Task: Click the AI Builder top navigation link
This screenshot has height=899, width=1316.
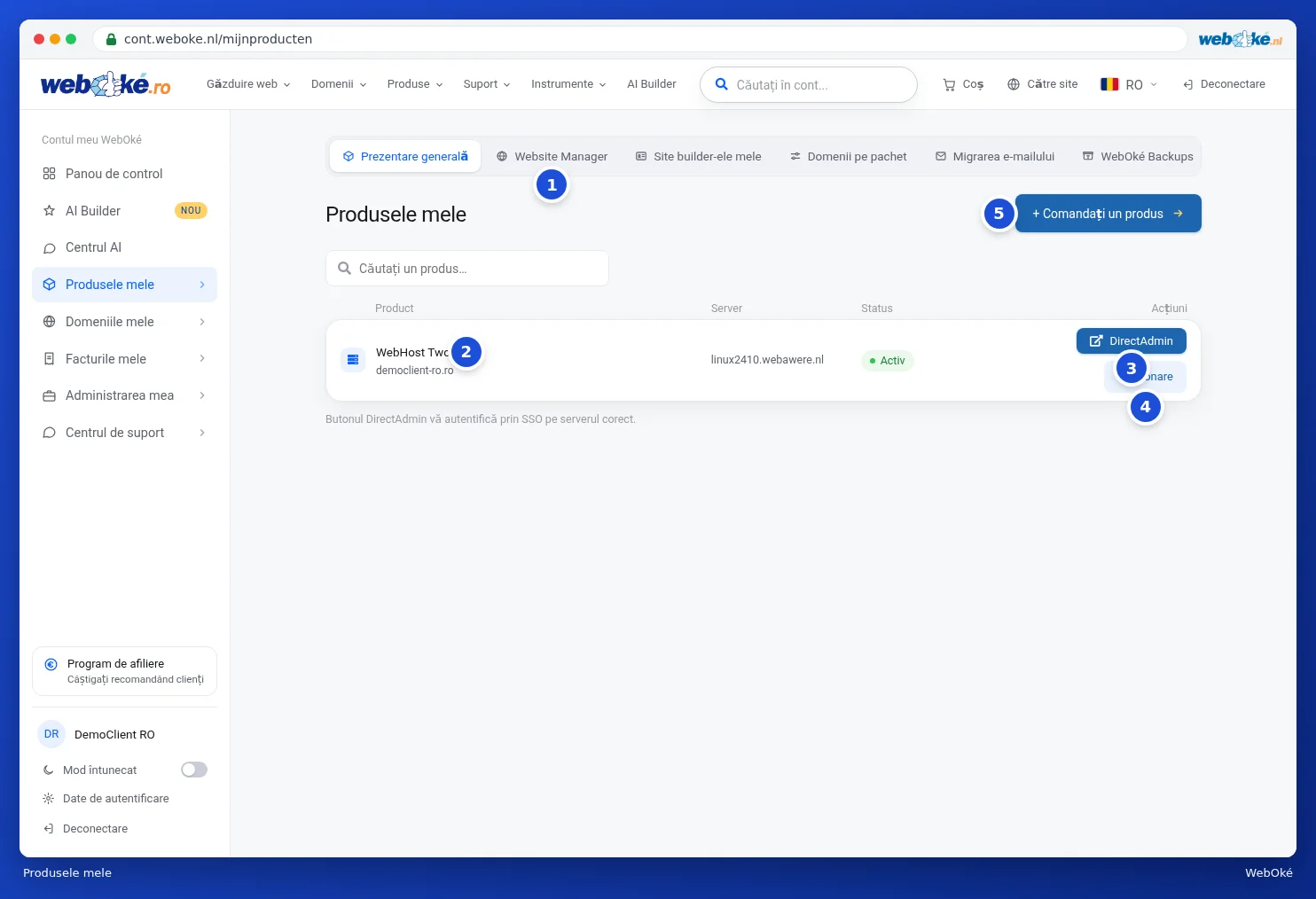Action: (652, 84)
